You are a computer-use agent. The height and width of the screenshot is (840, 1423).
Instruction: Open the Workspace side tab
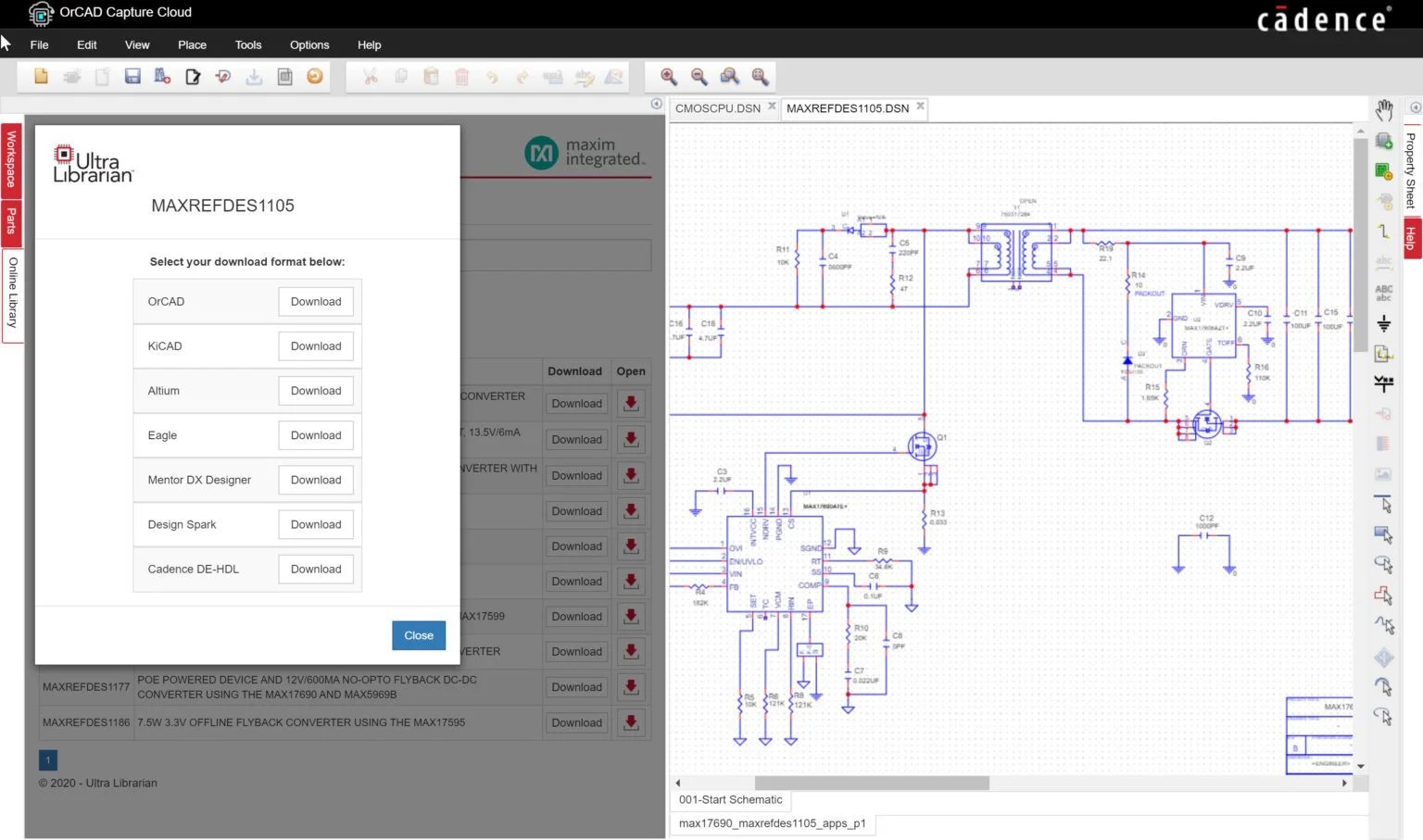pyautogui.click(x=11, y=159)
